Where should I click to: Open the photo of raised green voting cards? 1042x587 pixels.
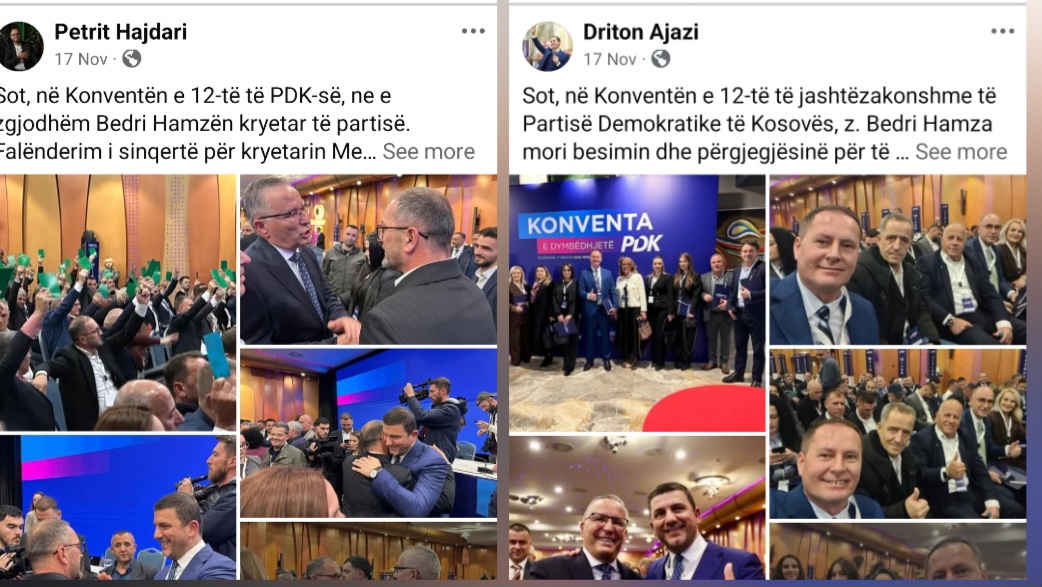tap(118, 302)
